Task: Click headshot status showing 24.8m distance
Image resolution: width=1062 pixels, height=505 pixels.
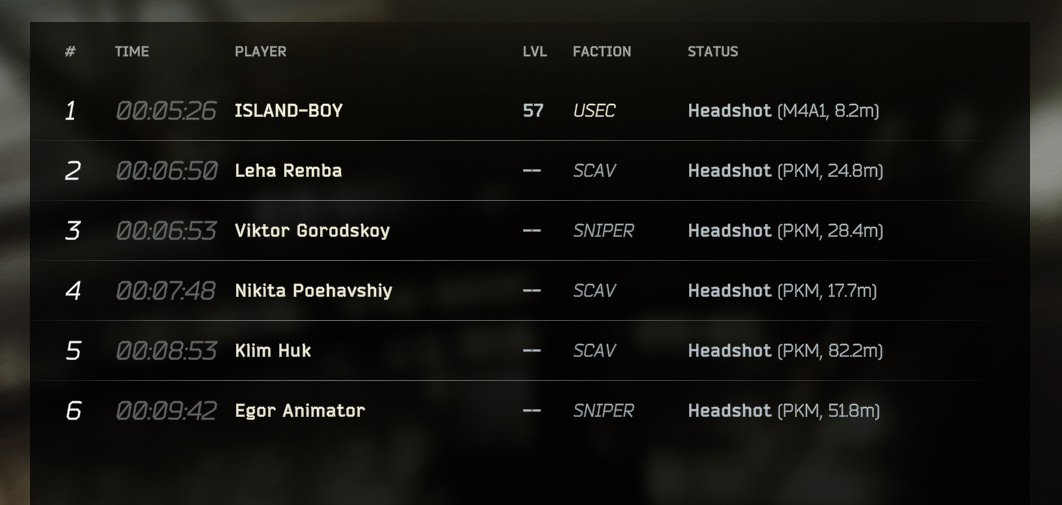Action: [785, 171]
